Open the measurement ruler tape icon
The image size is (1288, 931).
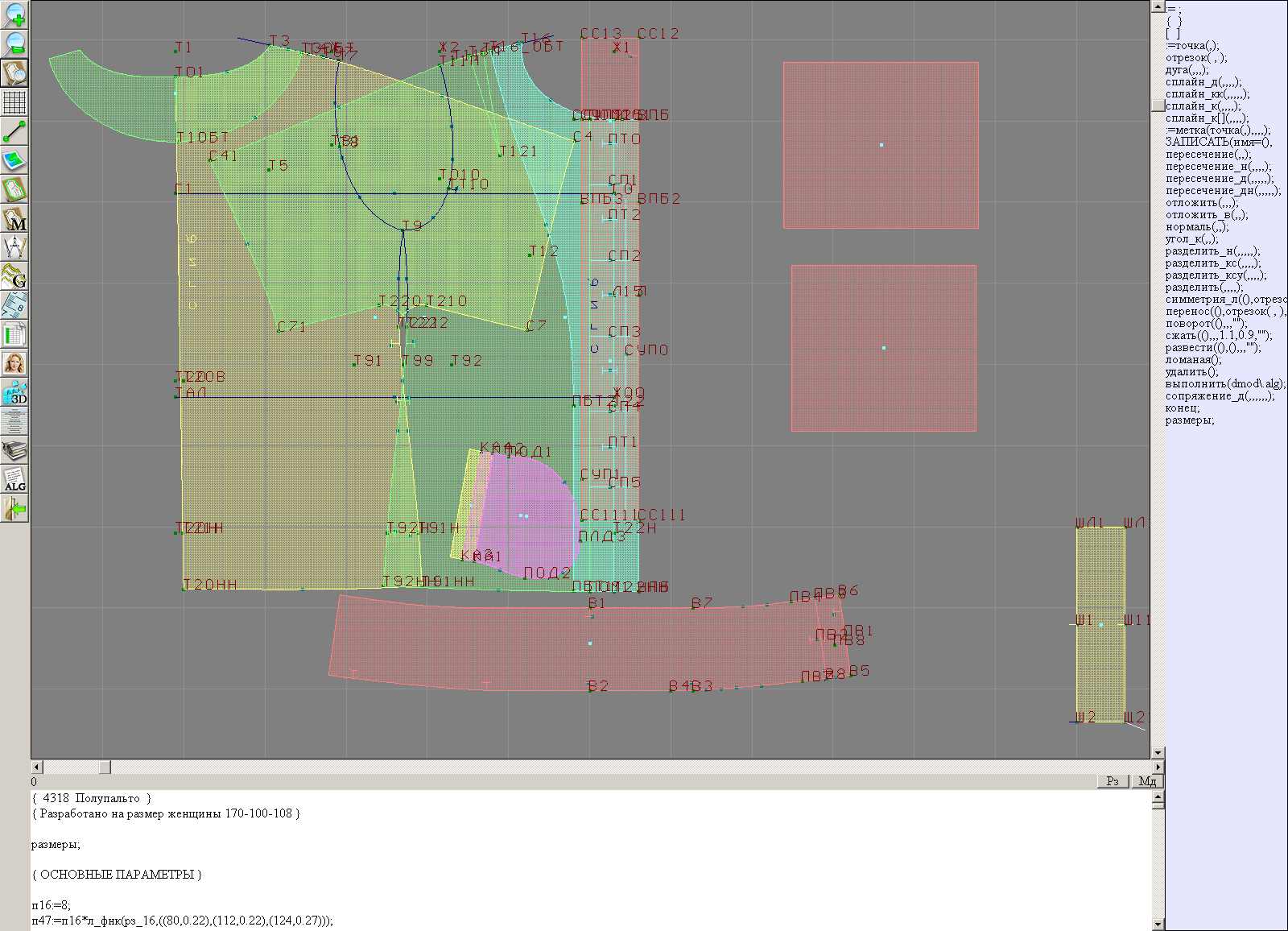point(14,305)
